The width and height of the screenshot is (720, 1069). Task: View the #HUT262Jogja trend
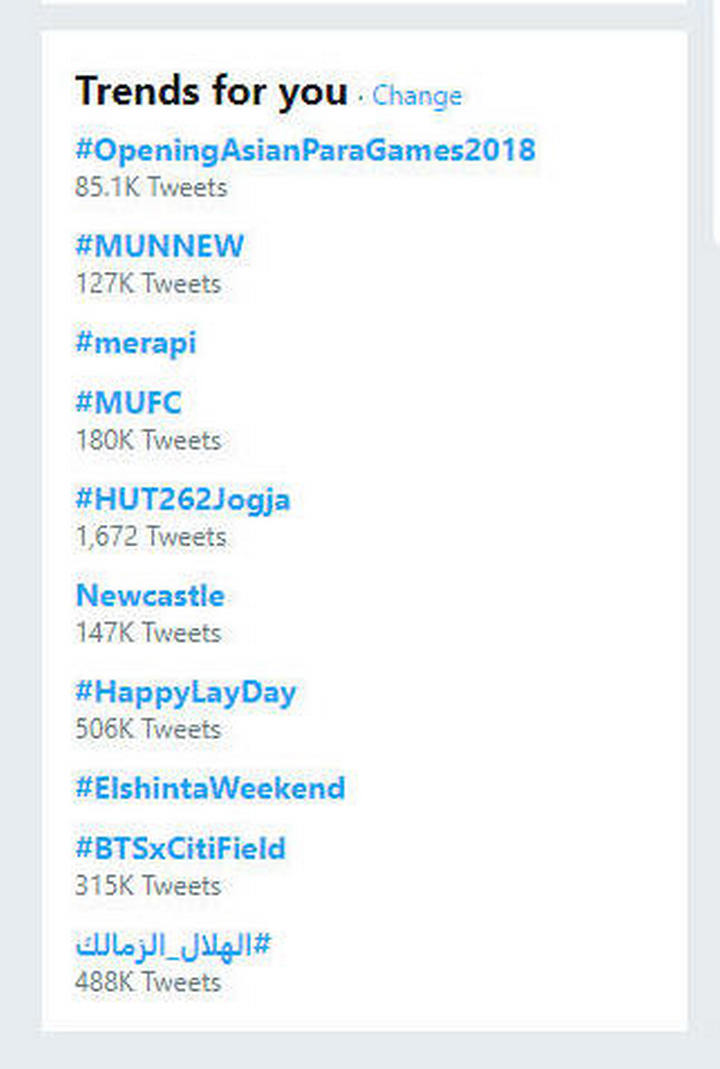(183, 499)
